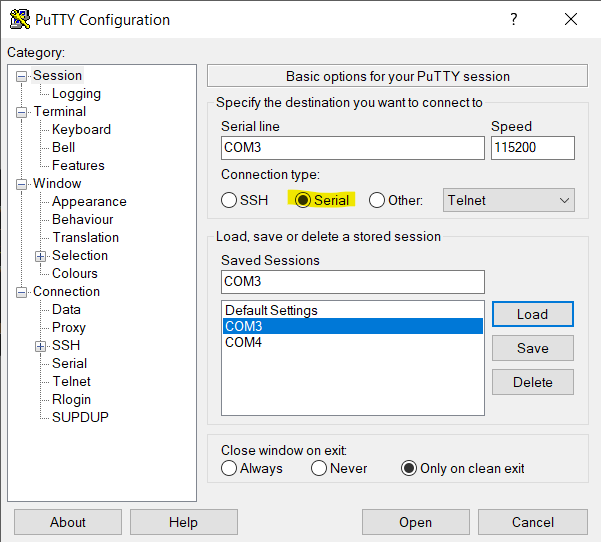The width and height of the screenshot is (601, 542).
Task: Delete the selected saved session
Action: pos(532,382)
